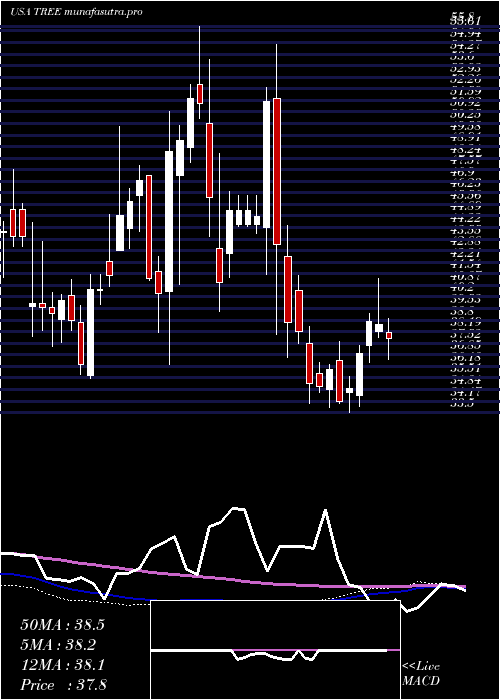
Task: Click the 50.92 price axis label
Action: pyautogui.click(x=465, y=103)
